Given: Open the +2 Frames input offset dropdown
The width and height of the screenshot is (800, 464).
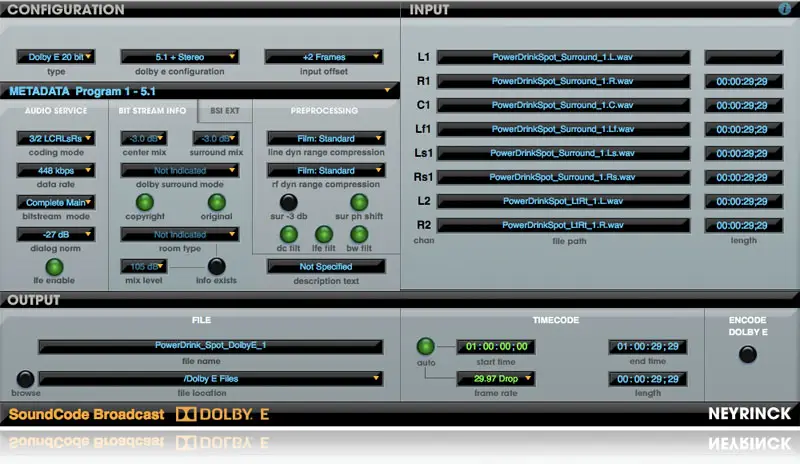Looking at the screenshot, I should tap(323, 57).
